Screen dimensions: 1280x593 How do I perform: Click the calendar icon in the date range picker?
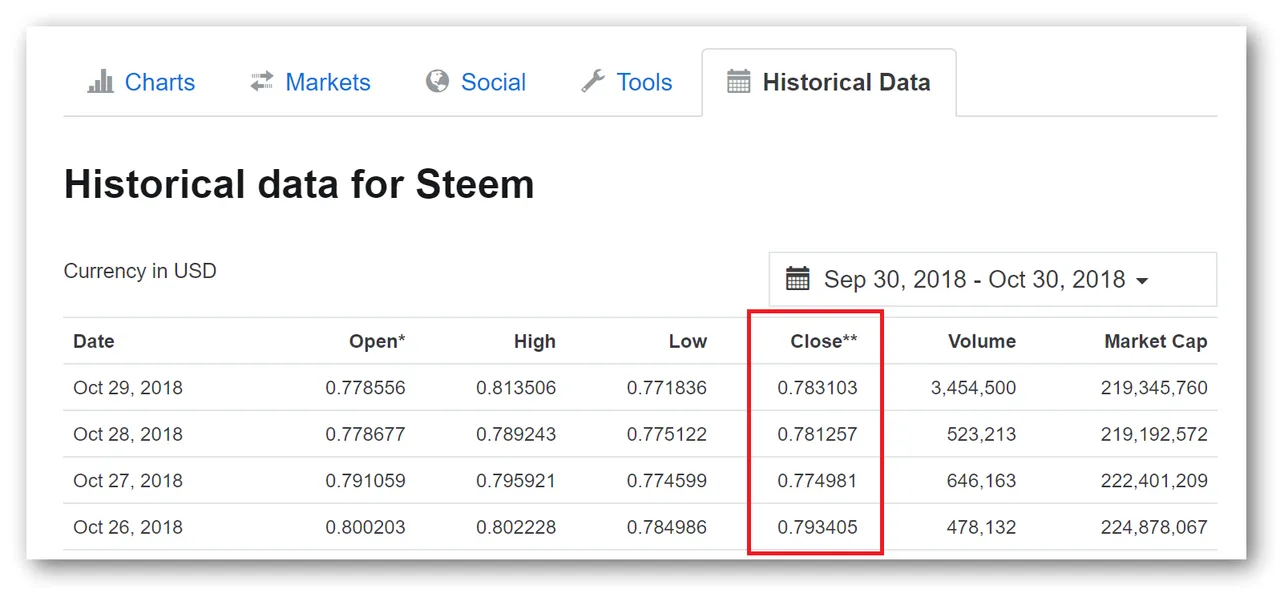coord(797,279)
